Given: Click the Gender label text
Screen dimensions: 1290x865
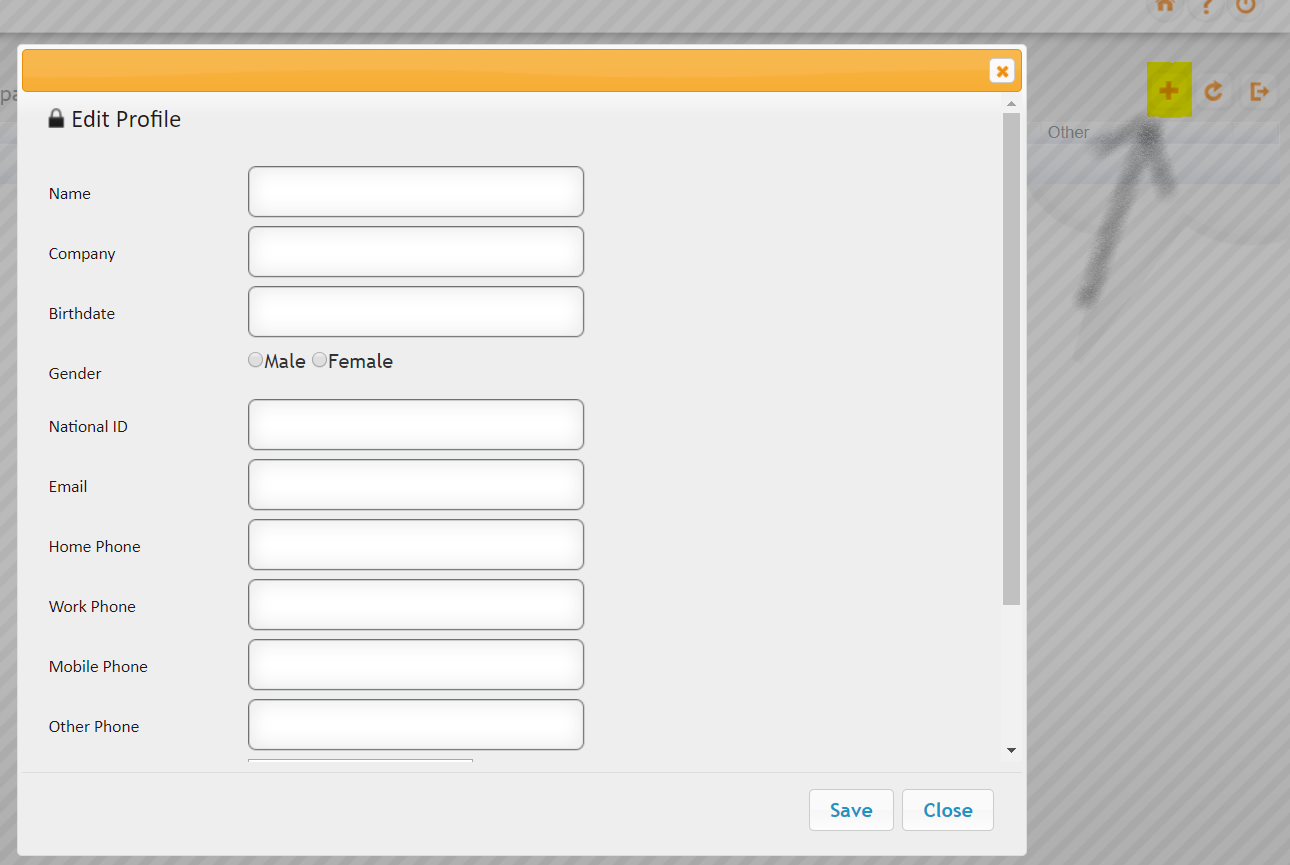Looking at the screenshot, I should tap(75, 373).
